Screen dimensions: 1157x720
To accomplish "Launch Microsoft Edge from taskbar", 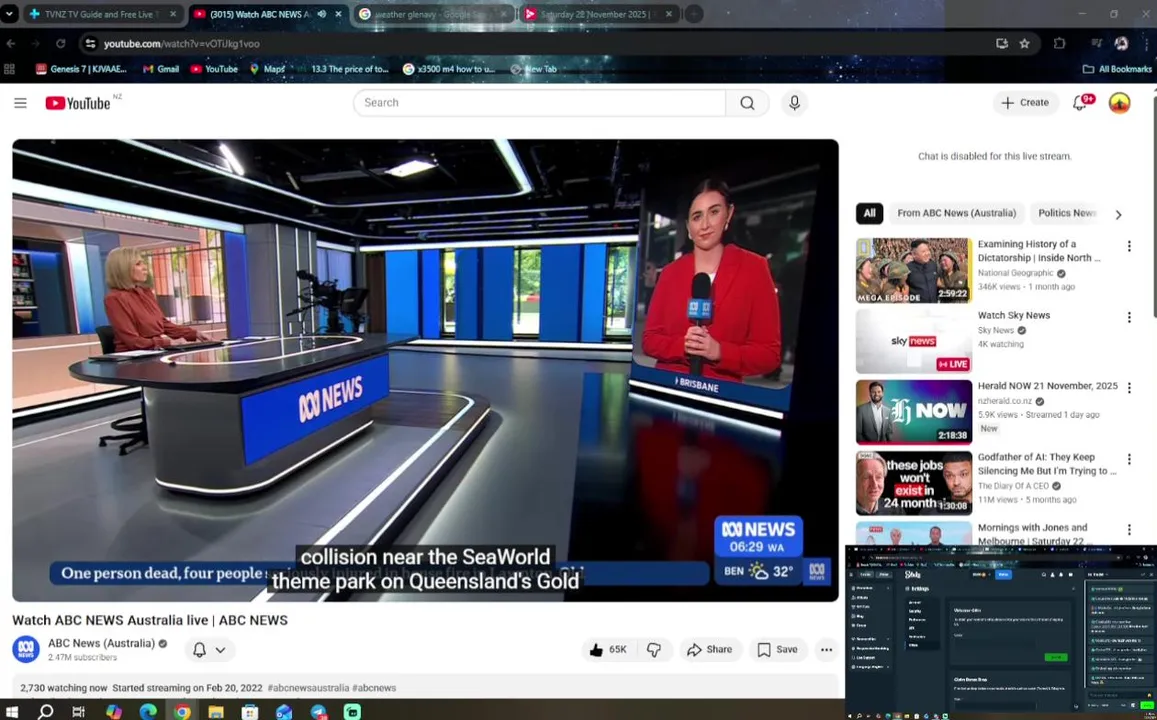I will (148, 711).
